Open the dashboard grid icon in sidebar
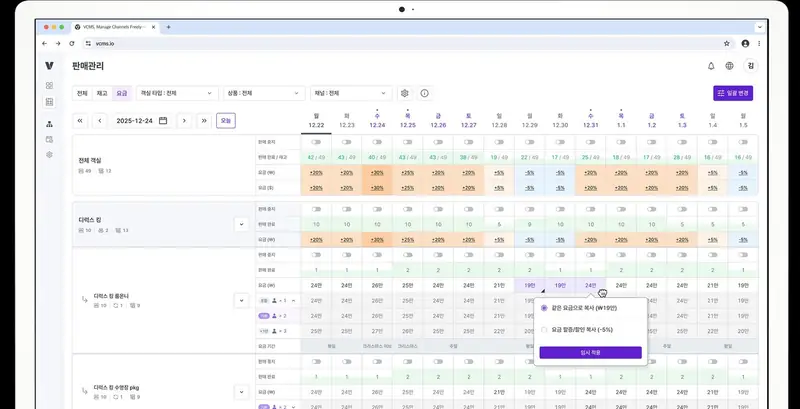 [x=49, y=86]
